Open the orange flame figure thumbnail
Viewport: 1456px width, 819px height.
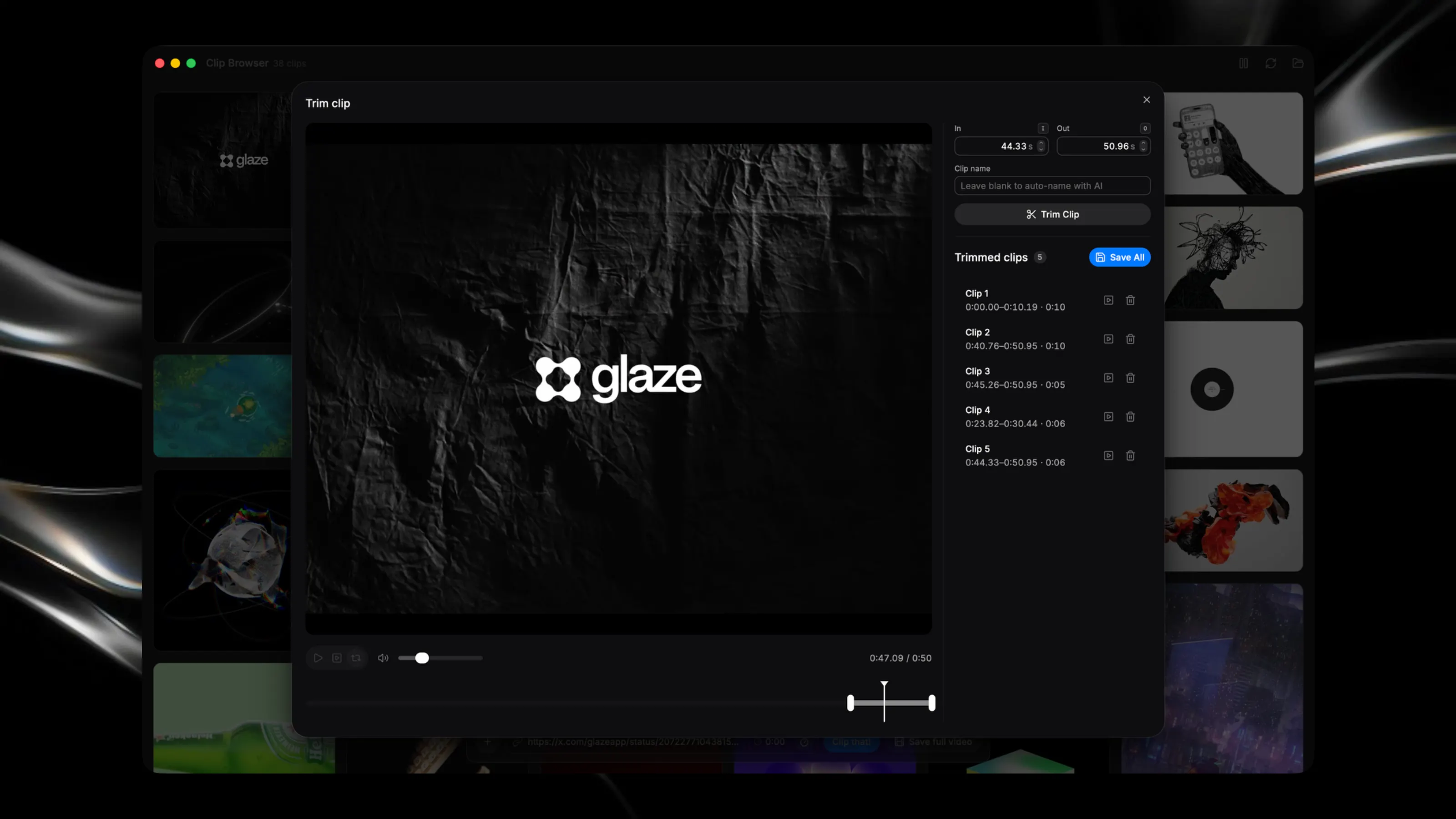click(x=1234, y=520)
